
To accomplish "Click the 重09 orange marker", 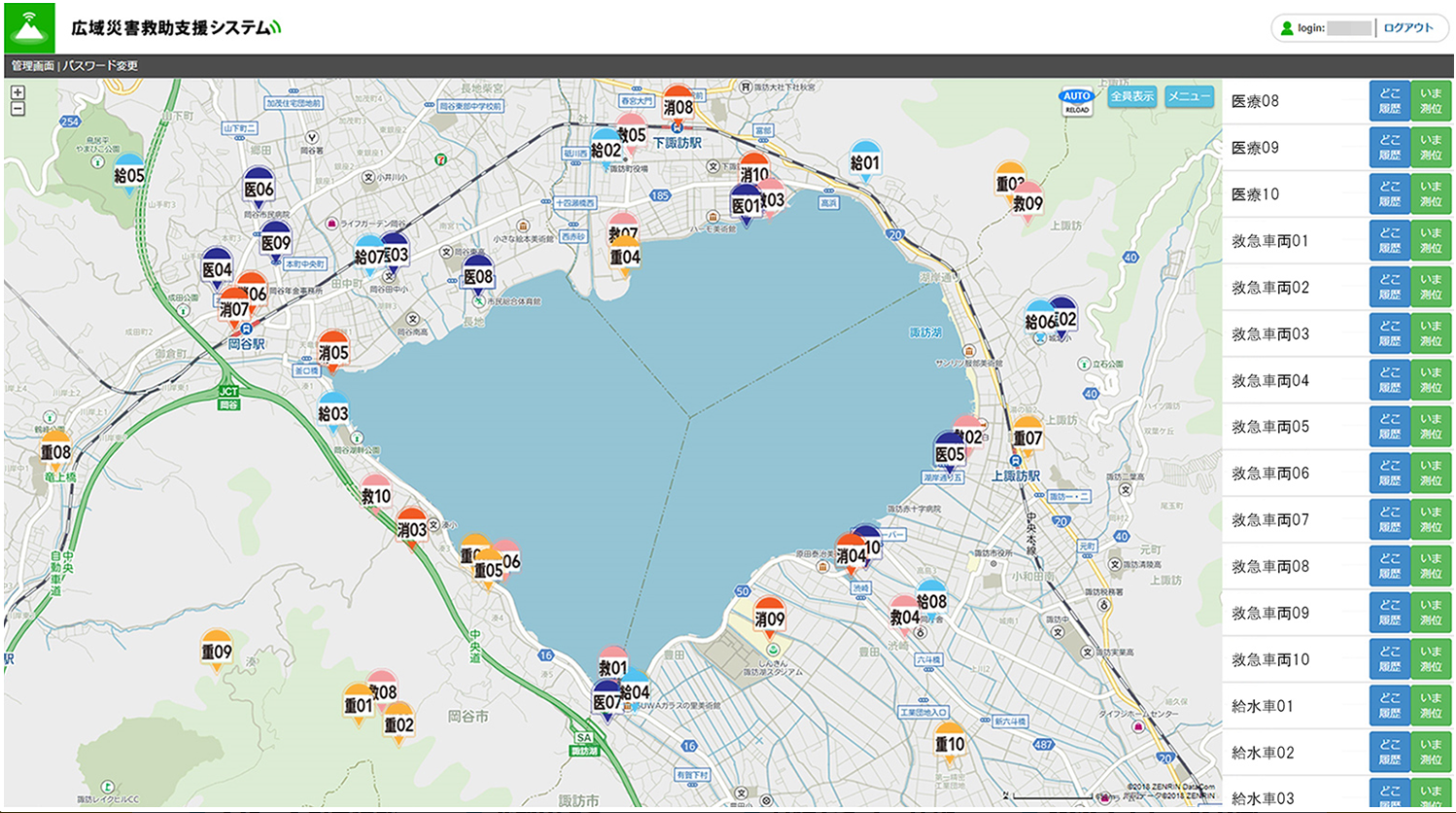I will tap(216, 651).
